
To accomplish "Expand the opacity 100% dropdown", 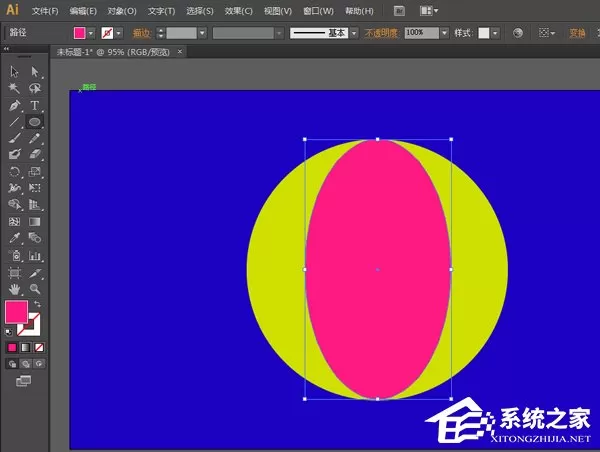I will point(444,33).
